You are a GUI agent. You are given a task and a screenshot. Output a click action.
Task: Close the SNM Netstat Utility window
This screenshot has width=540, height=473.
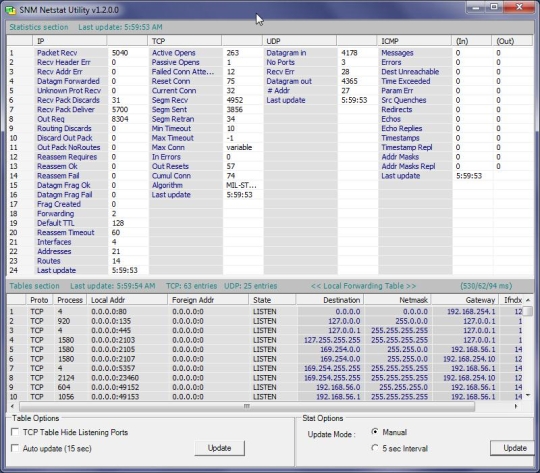519,7
